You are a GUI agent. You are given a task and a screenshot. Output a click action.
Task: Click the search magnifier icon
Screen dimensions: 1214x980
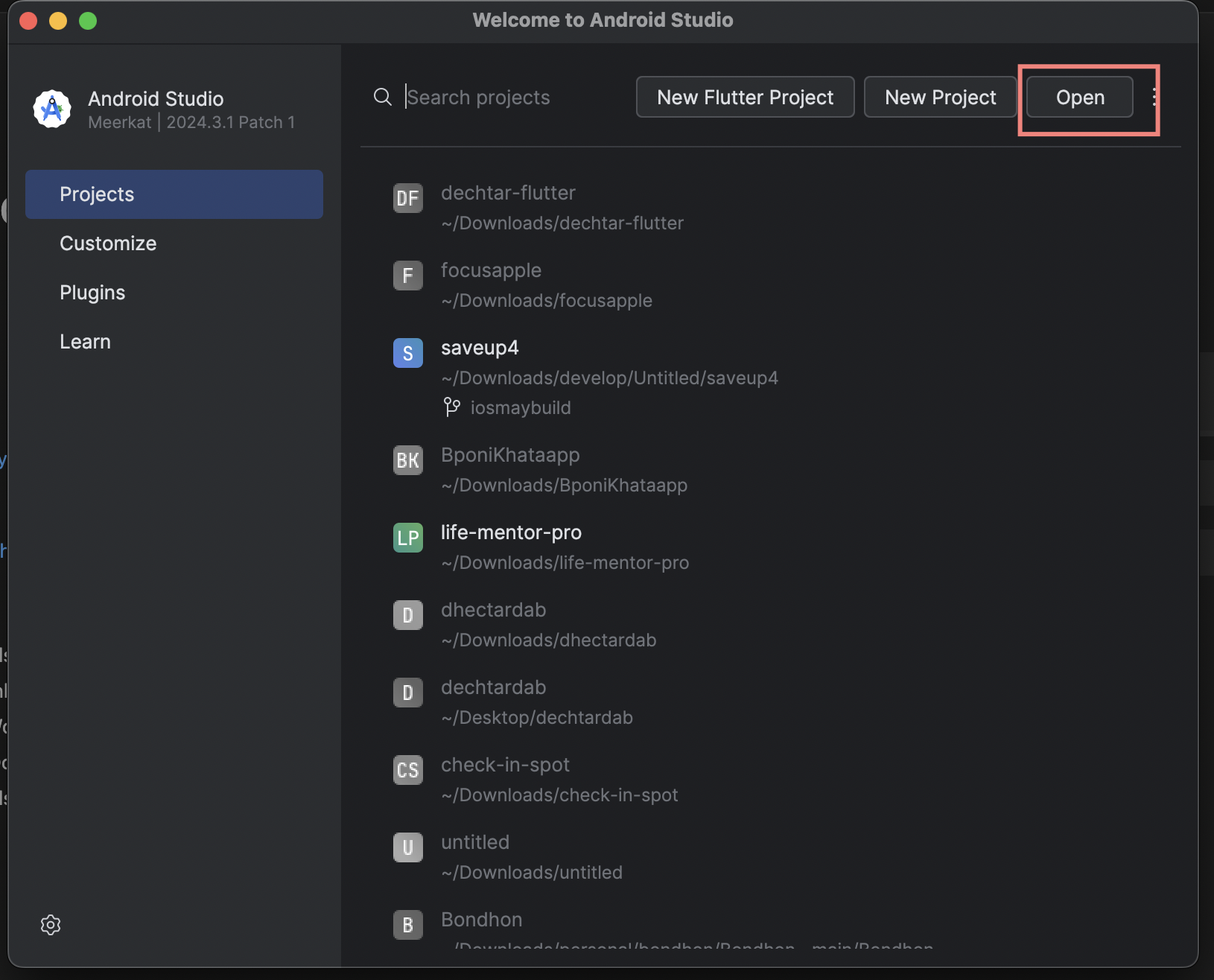pos(383,97)
